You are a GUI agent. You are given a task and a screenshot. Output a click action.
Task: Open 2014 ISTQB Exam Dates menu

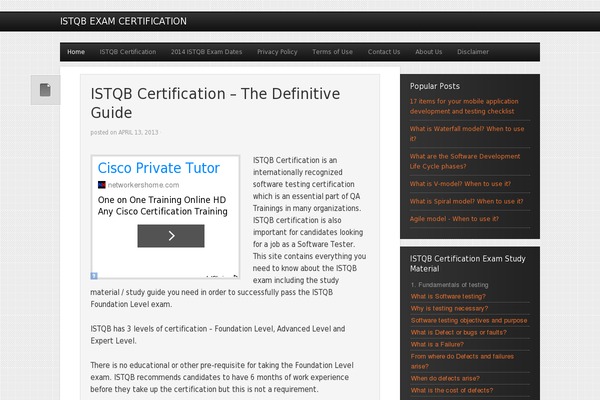click(x=206, y=52)
